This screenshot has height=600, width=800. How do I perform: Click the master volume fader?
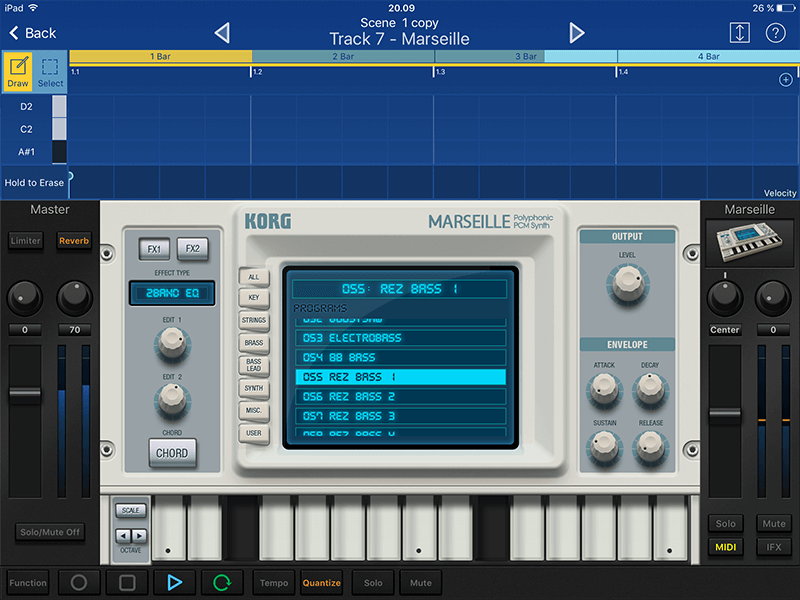[24, 394]
